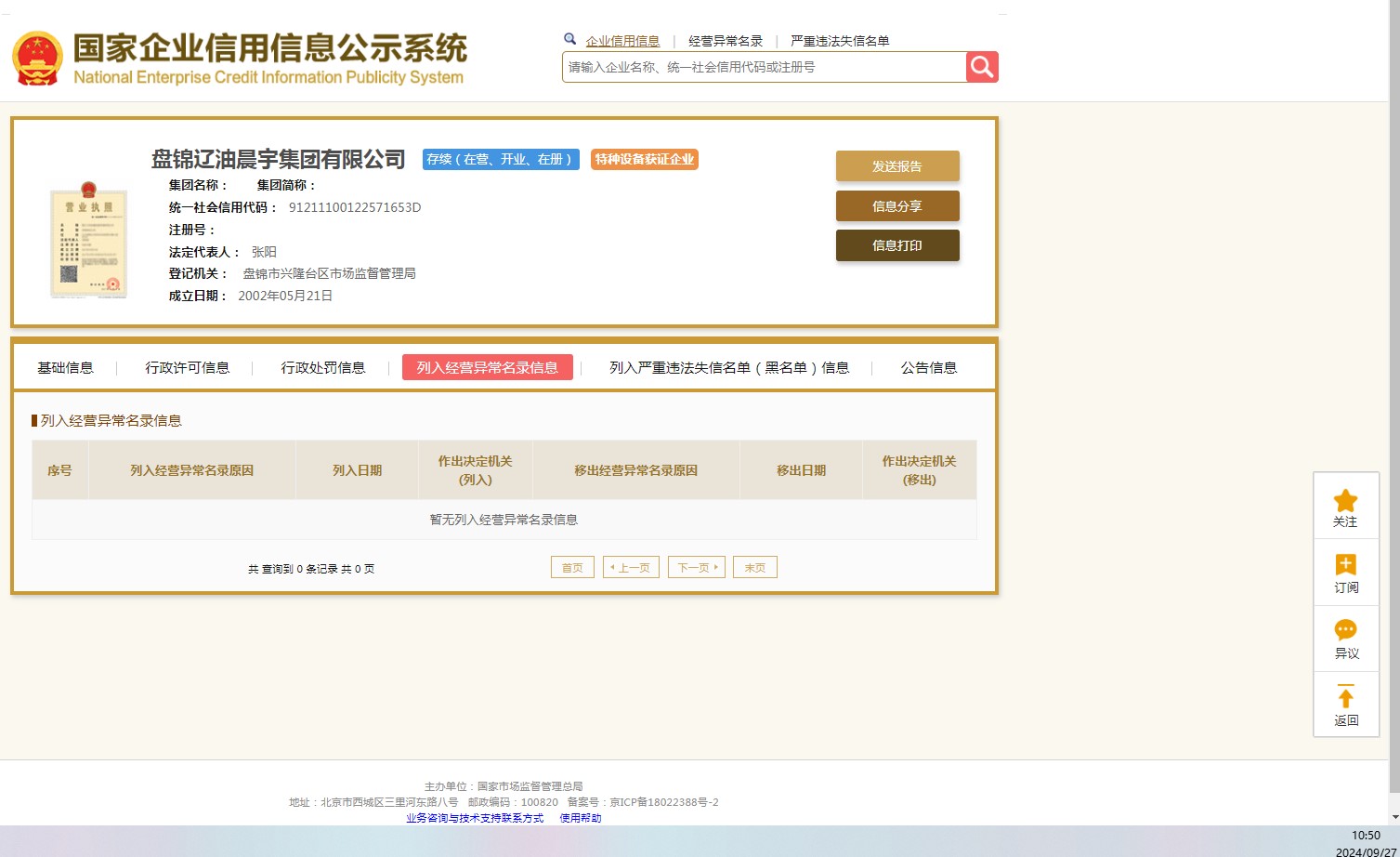Click the company name 盘锦辽油晨宇集团有限公司
This screenshot has width=1400, height=857.
(279, 160)
